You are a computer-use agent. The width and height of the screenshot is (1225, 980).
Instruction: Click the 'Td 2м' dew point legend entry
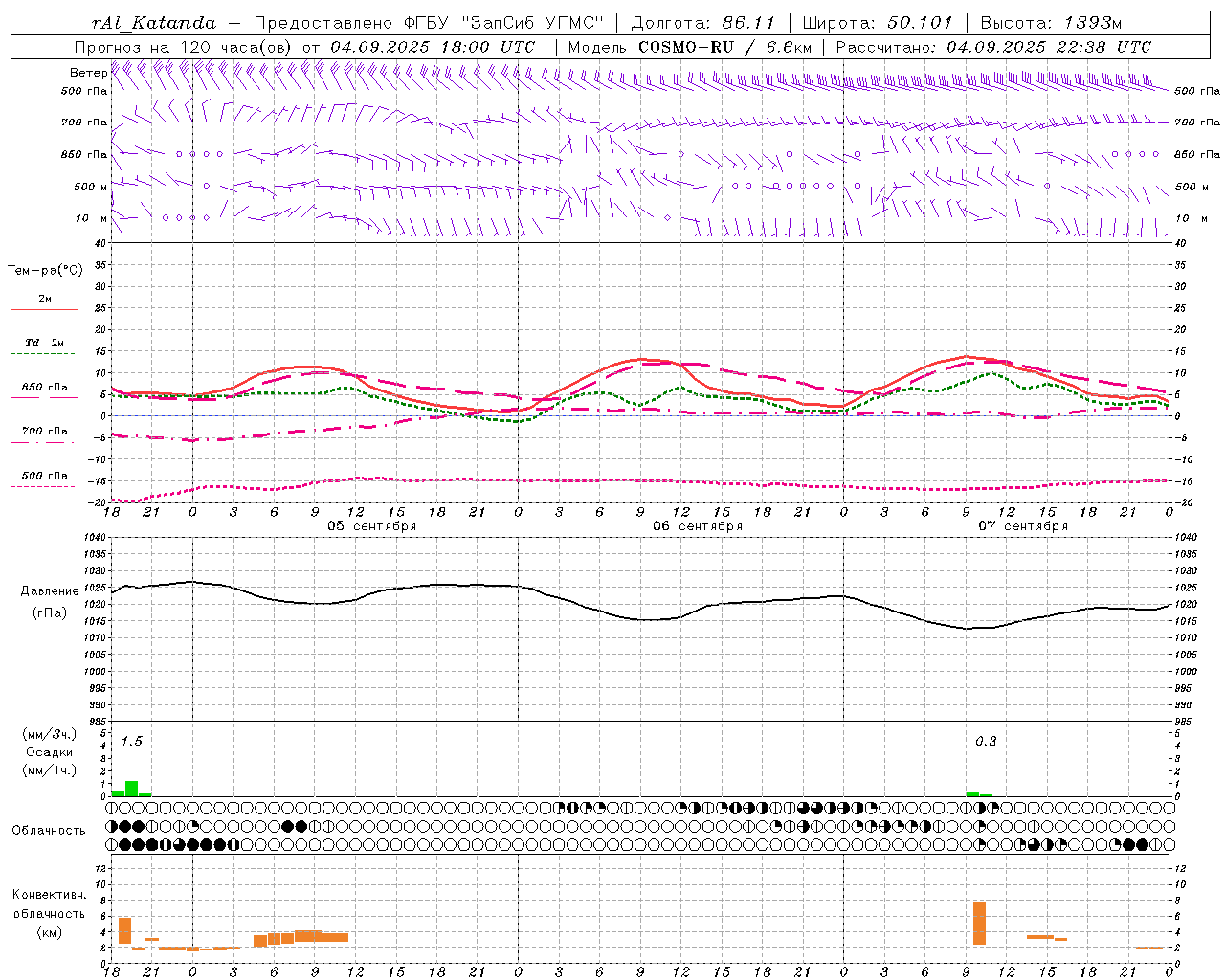tap(44, 343)
